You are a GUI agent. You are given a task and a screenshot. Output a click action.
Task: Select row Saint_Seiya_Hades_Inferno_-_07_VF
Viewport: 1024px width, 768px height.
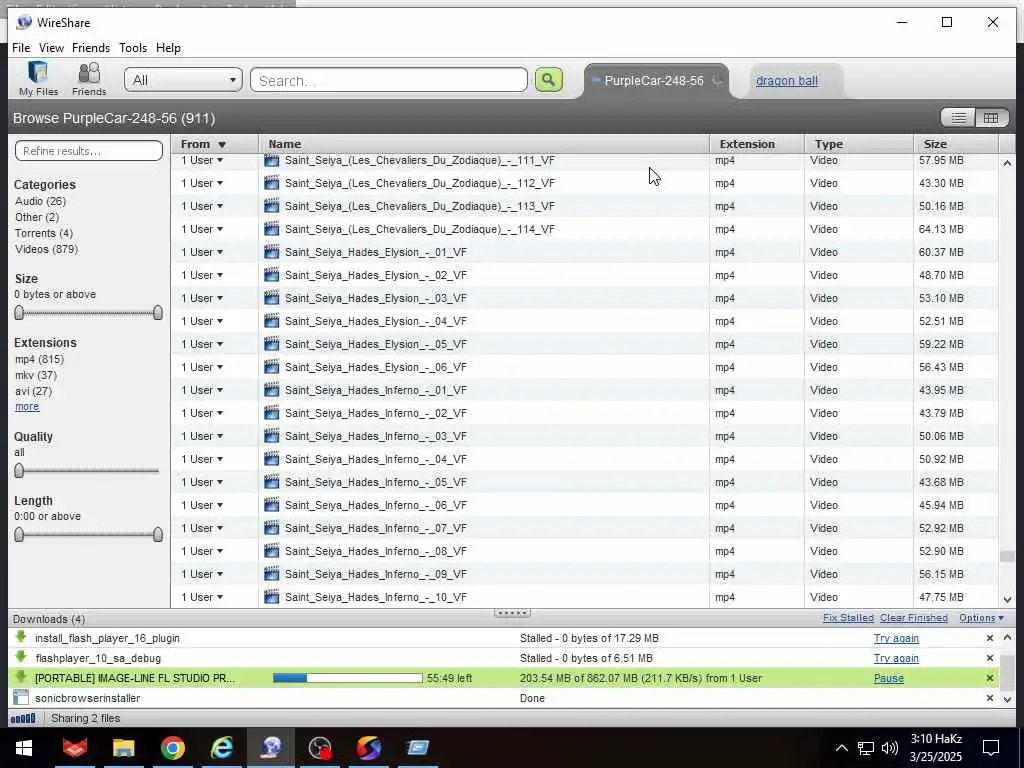tap(584, 528)
